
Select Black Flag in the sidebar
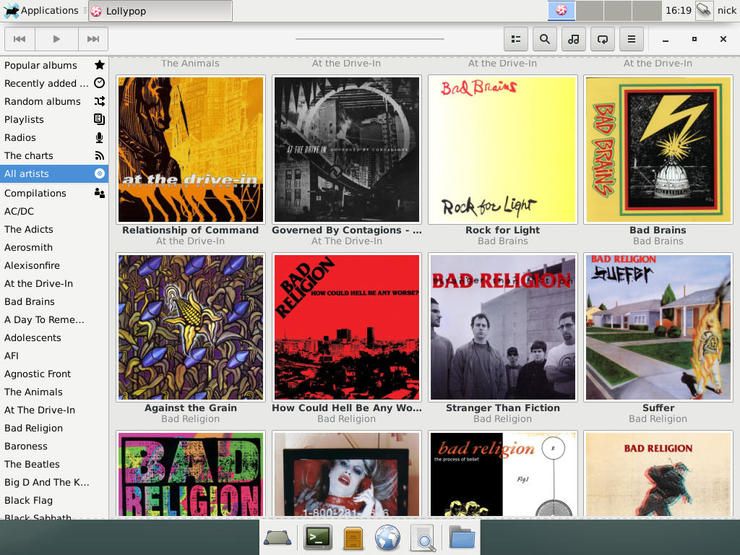click(54, 500)
